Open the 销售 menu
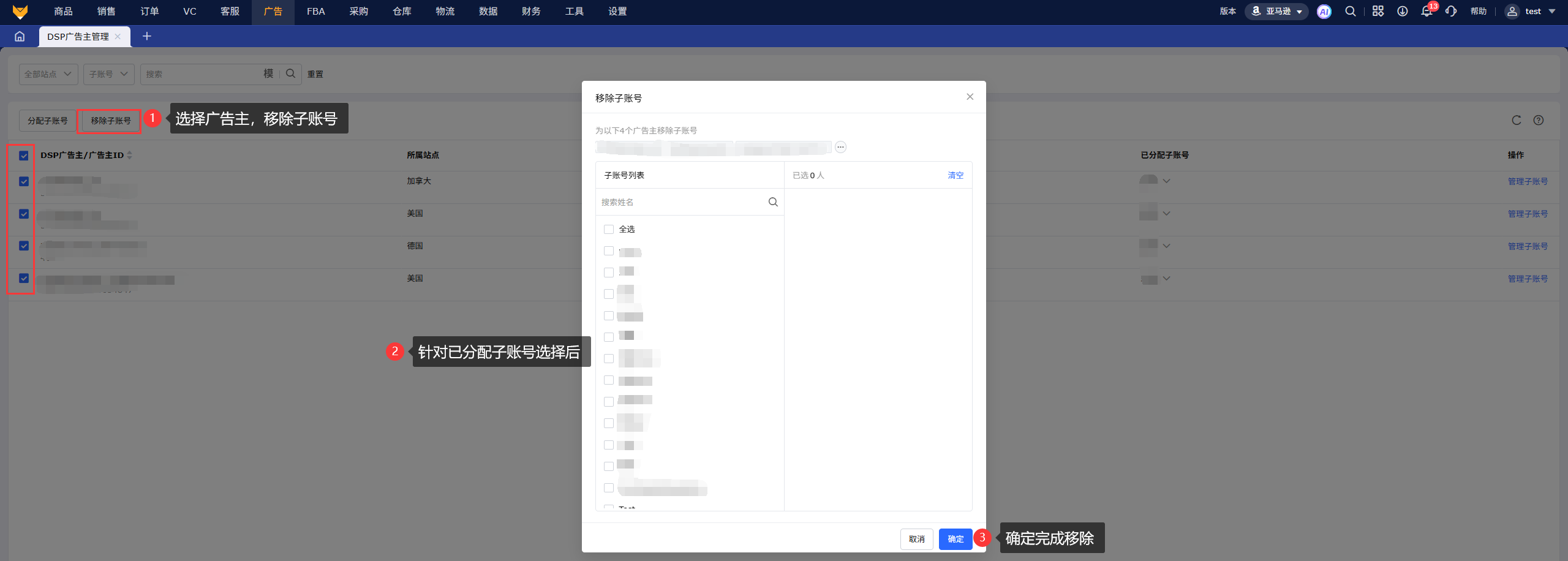This screenshot has height=561, width=1568. pos(106,12)
